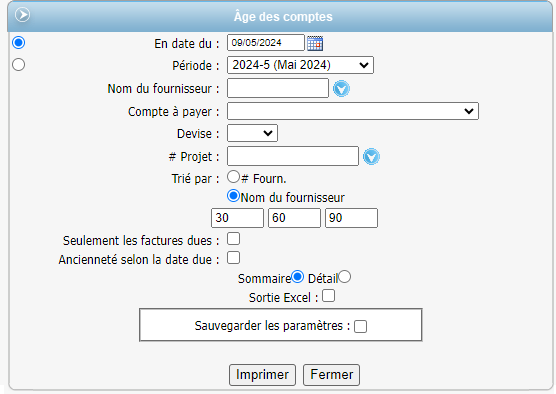Focus the date field containing 09/05/2024
Image resolution: width=556 pixels, height=394 pixels.
(x=266, y=43)
